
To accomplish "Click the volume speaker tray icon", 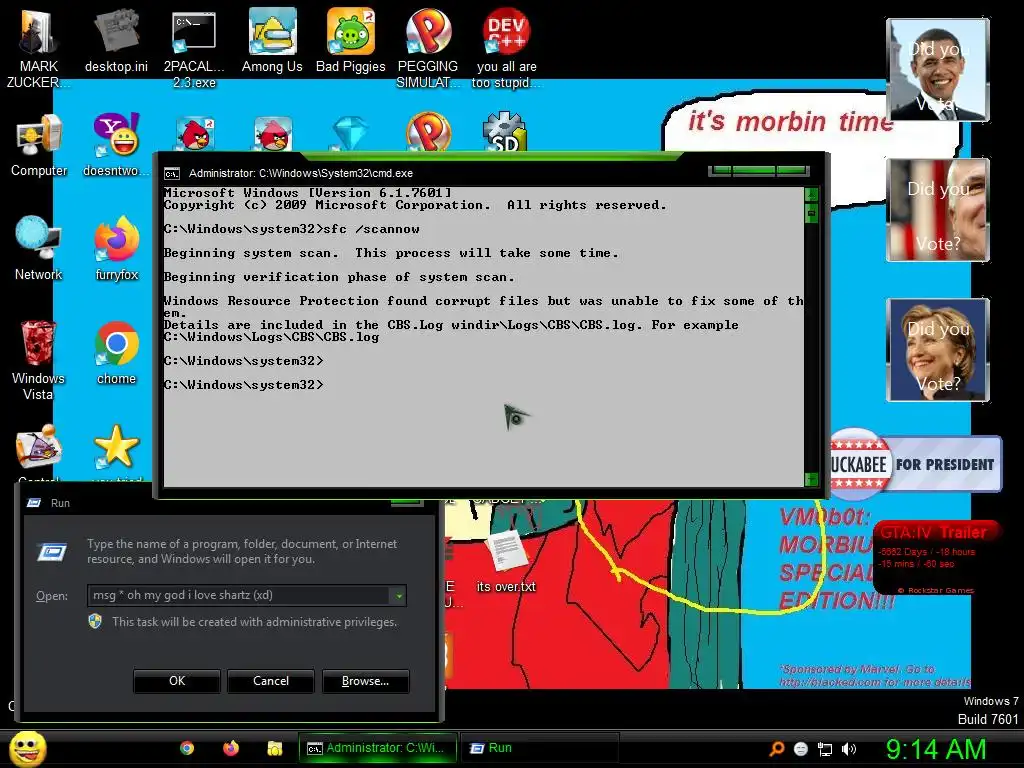I will point(849,749).
